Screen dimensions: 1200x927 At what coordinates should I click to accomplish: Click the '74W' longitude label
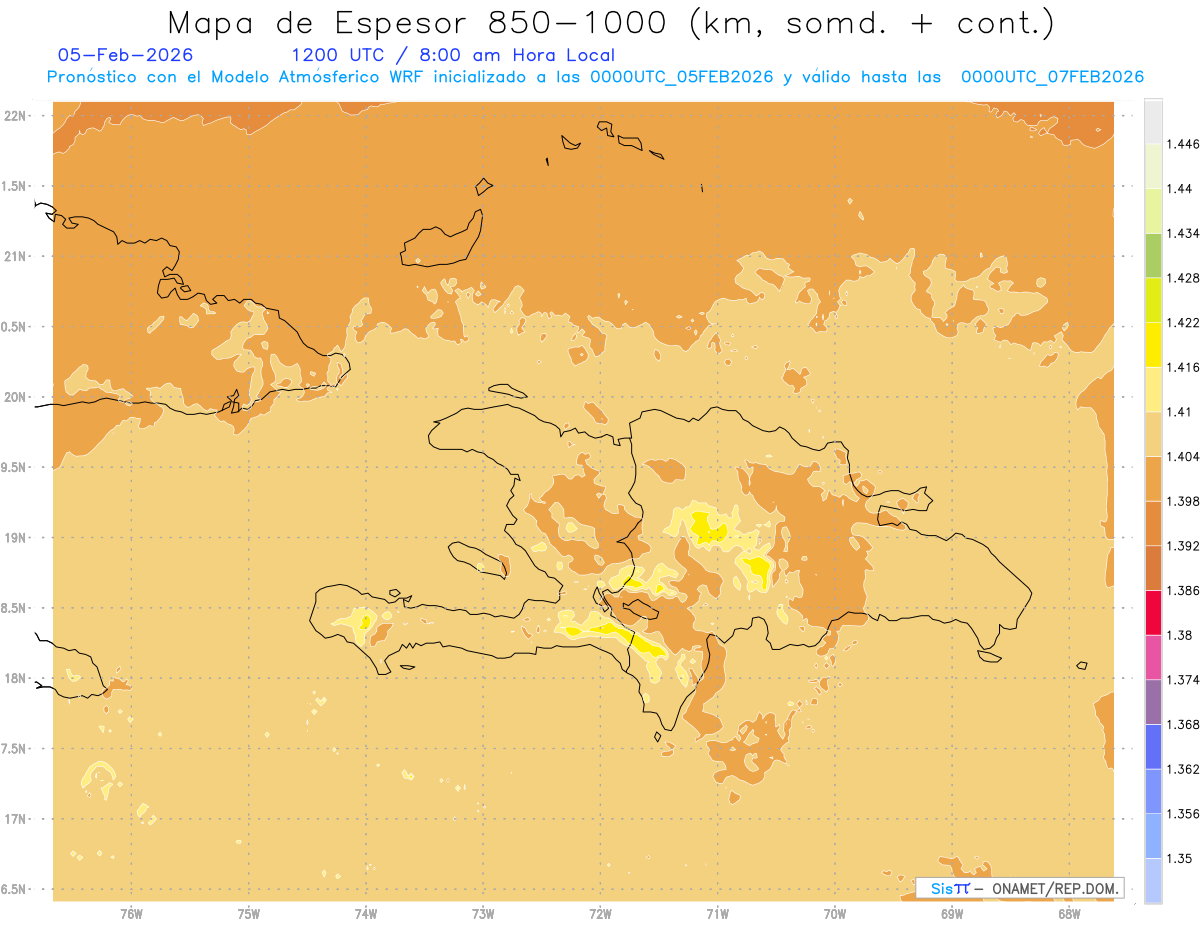[366, 914]
